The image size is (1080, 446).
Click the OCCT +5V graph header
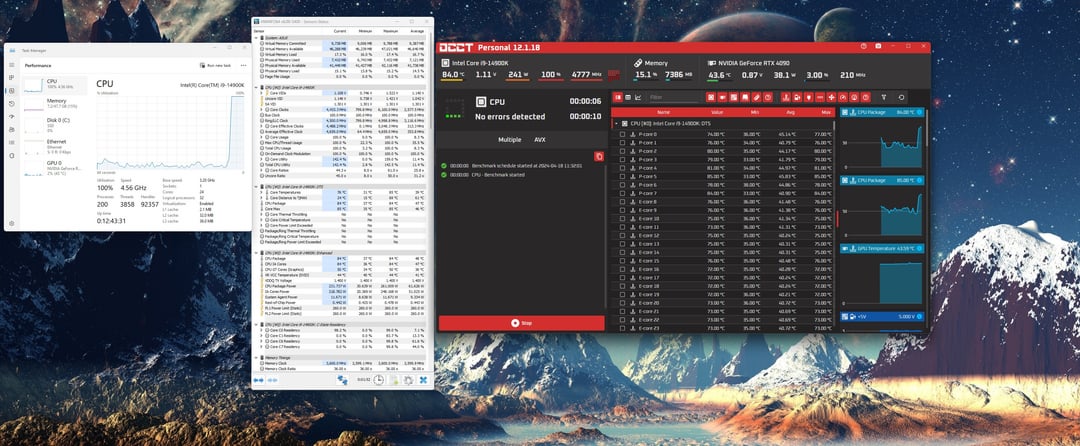click(882, 317)
